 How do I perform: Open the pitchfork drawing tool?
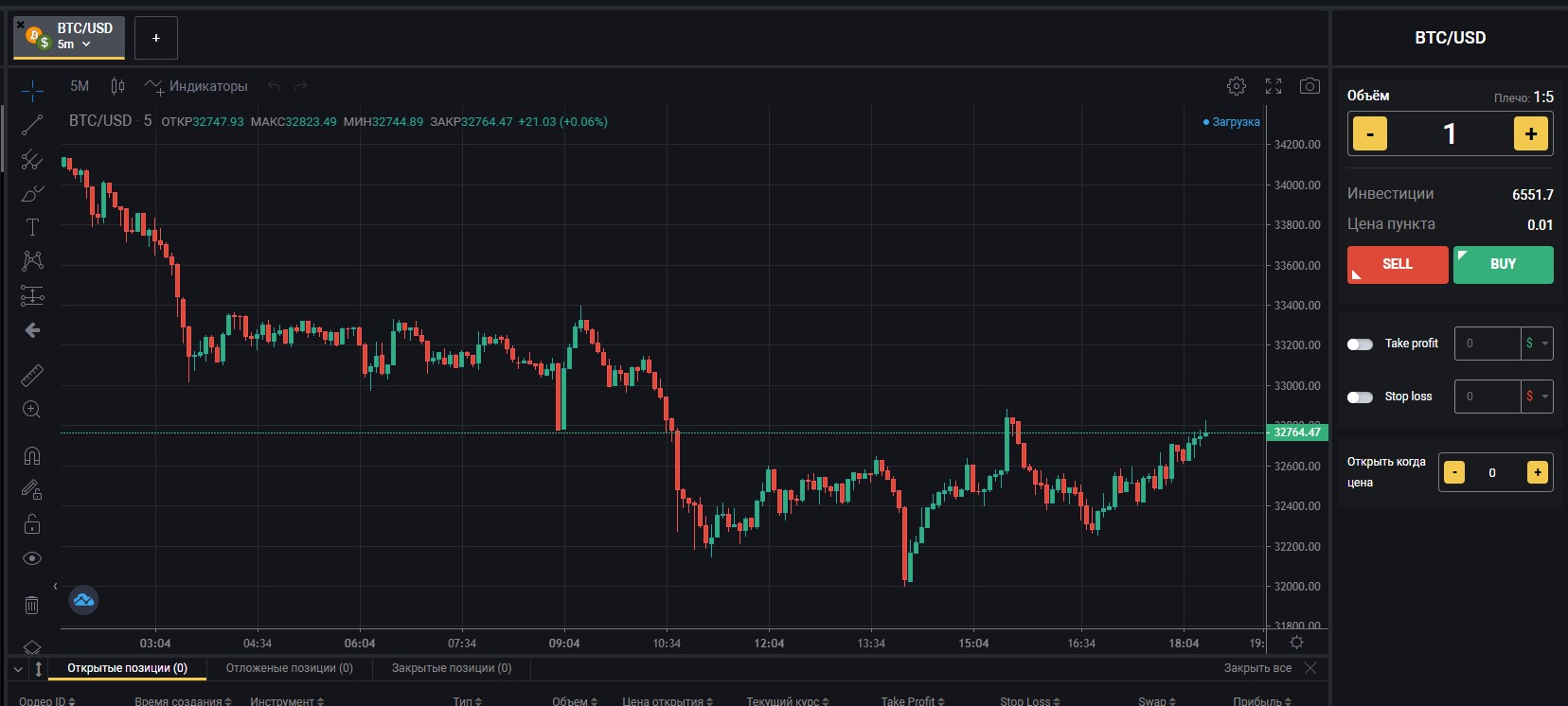(32, 159)
